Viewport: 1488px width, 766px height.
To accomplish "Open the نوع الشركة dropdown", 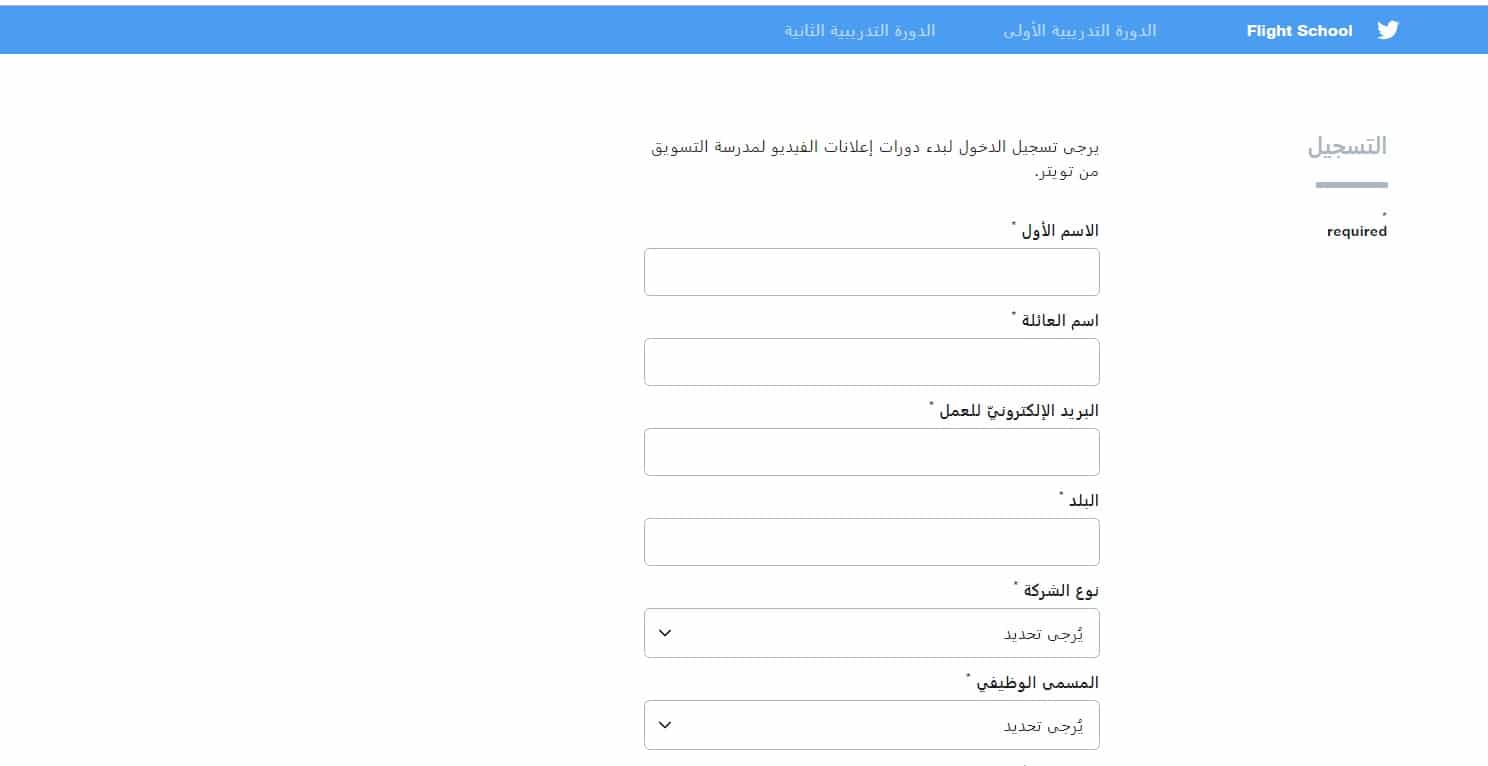I will tap(871, 633).
